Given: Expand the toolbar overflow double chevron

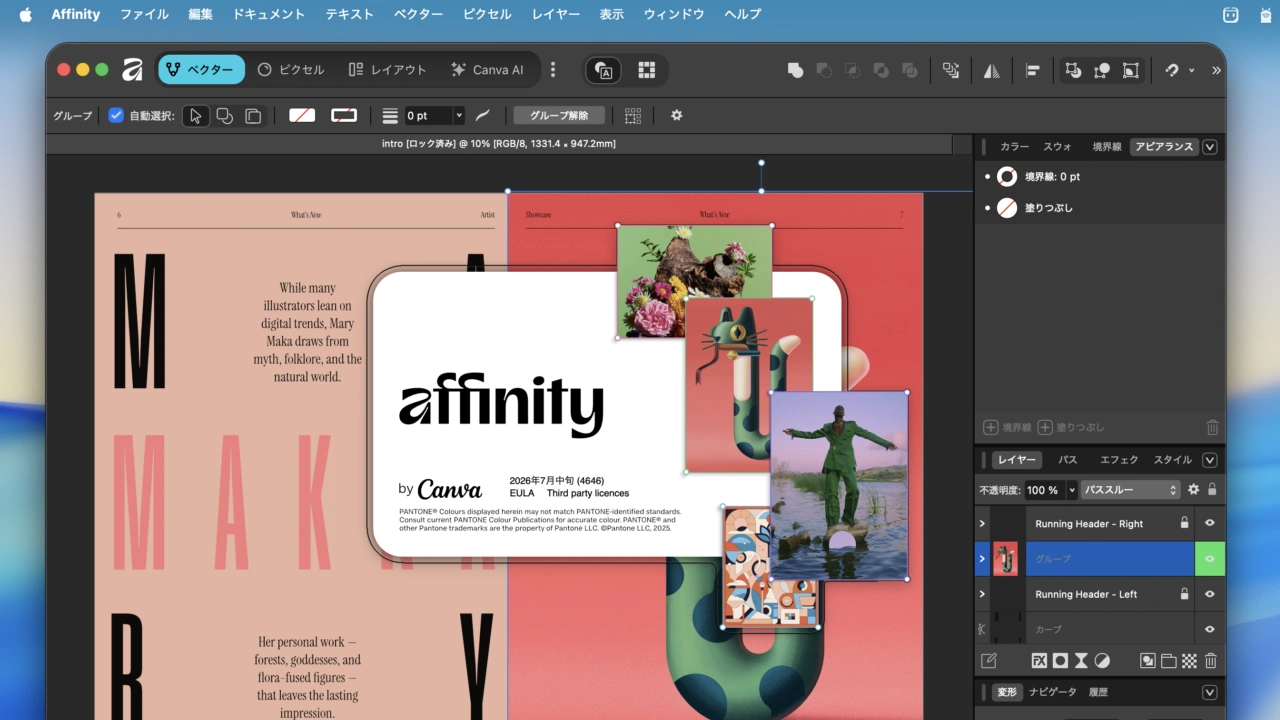Looking at the screenshot, I should (x=1216, y=70).
